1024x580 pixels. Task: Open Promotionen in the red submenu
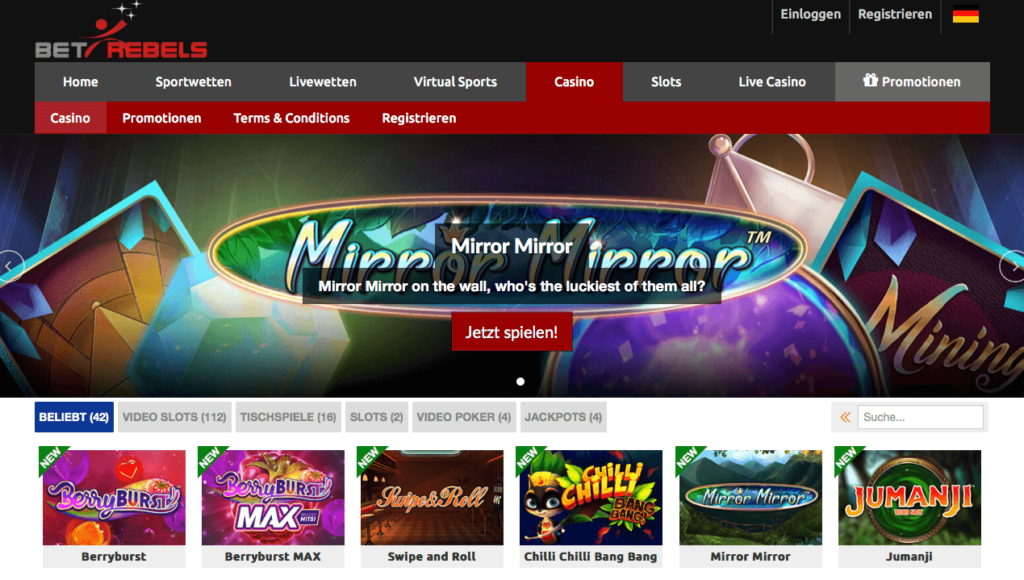point(161,118)
